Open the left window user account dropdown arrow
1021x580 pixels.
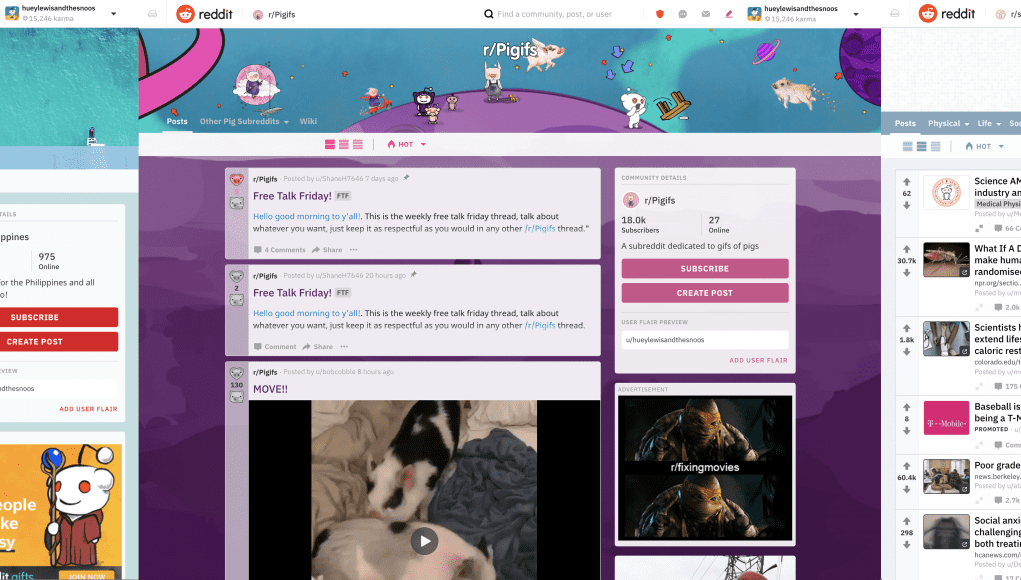coord(113,14)
